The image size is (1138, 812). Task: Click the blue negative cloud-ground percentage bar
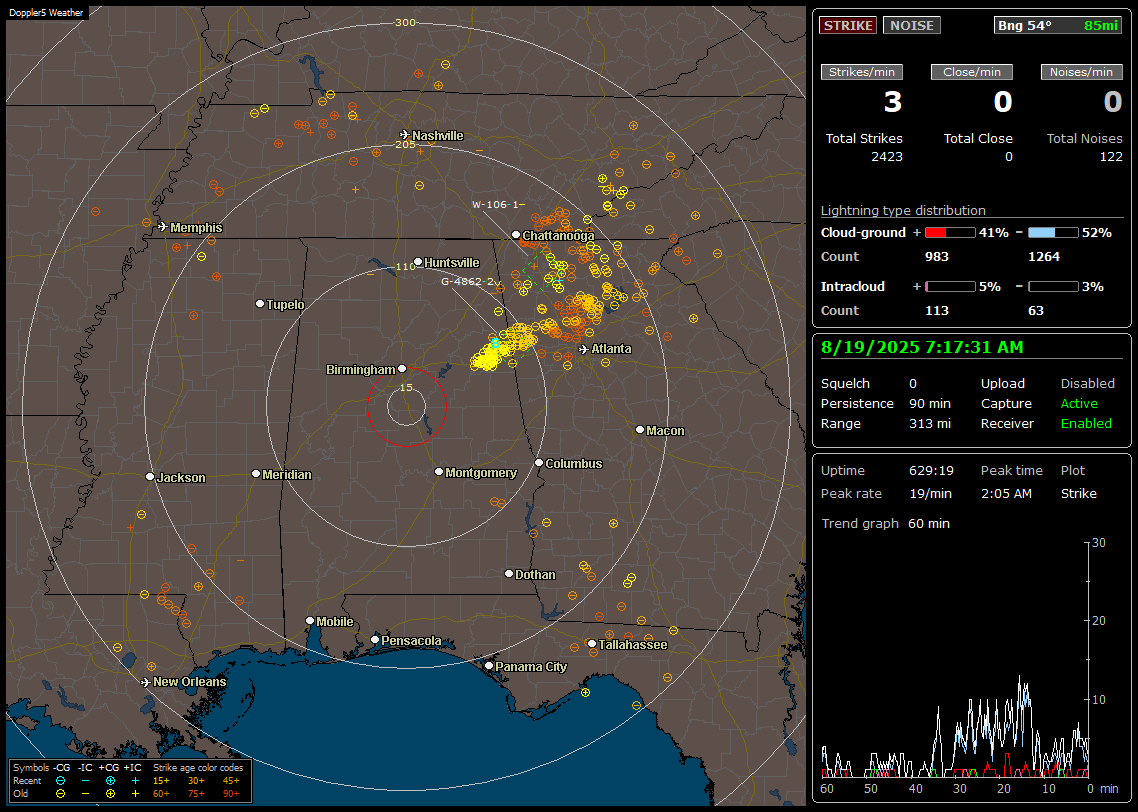tap(1053, 233)
